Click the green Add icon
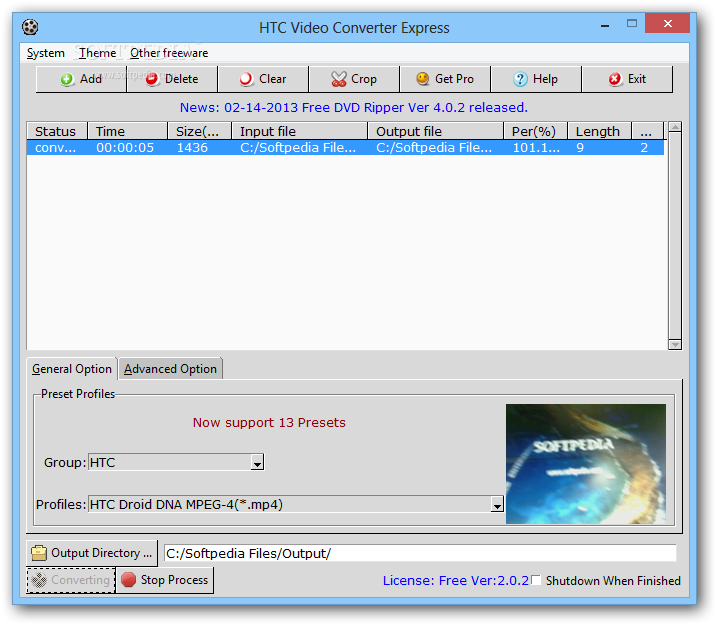This screenshot has width=717, height=625. (x=67, y=79)
